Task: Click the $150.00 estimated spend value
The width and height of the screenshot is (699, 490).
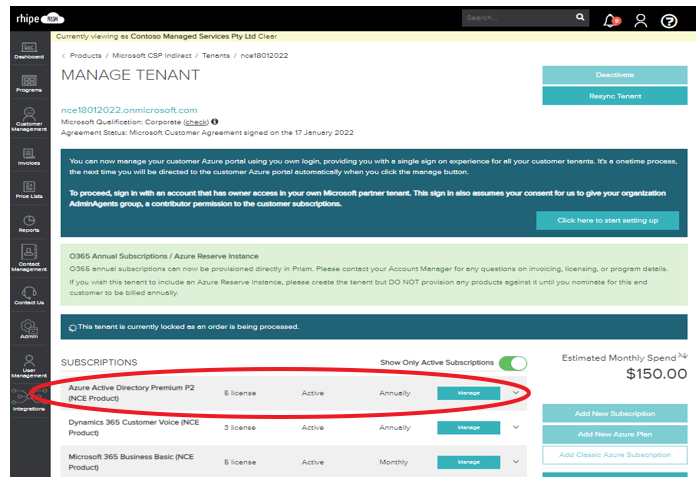Action: [657, 374]
